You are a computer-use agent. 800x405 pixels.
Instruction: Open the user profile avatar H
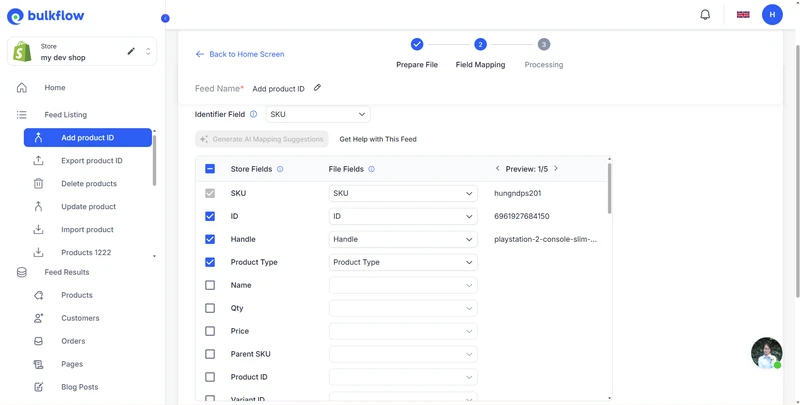[x=772, y=15]
